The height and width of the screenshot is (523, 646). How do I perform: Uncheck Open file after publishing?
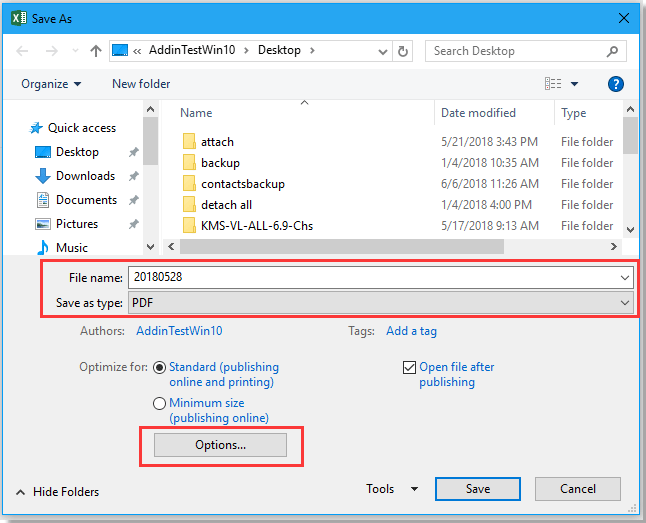[x=408, y=367]
